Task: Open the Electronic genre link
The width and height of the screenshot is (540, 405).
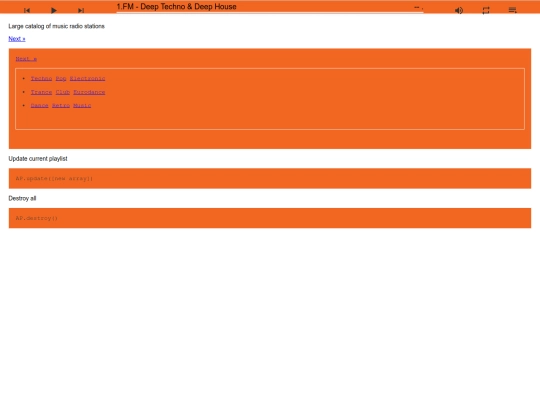Action: tap(87, 79)
